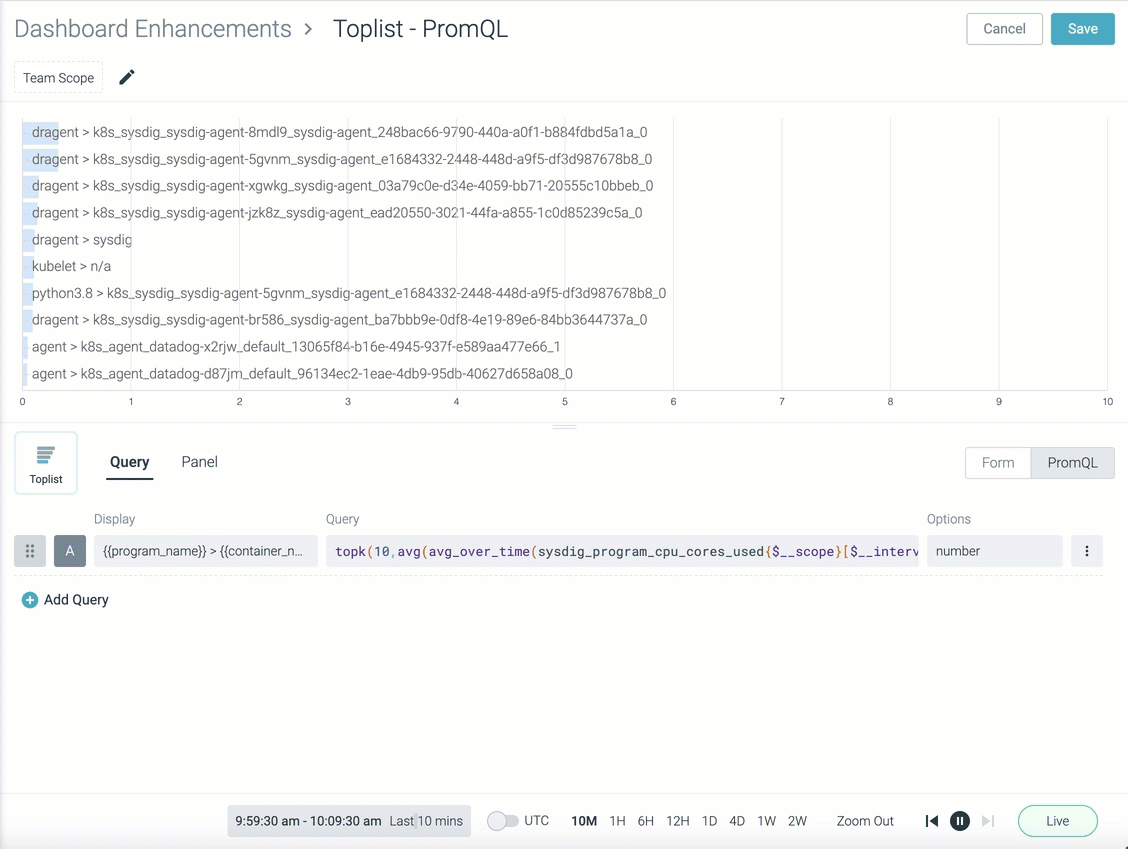
Task: Go back to Dashboard Enhancements breadcrumb
Action: coord(153,29)
